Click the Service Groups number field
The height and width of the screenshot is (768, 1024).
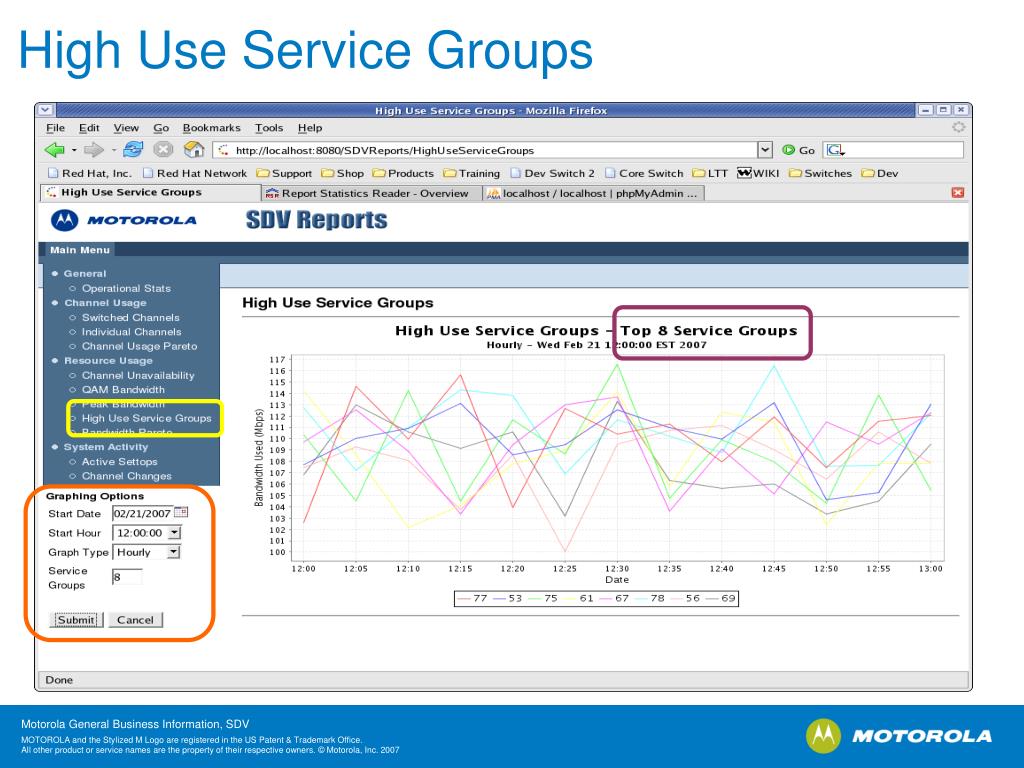click(127, 577)
